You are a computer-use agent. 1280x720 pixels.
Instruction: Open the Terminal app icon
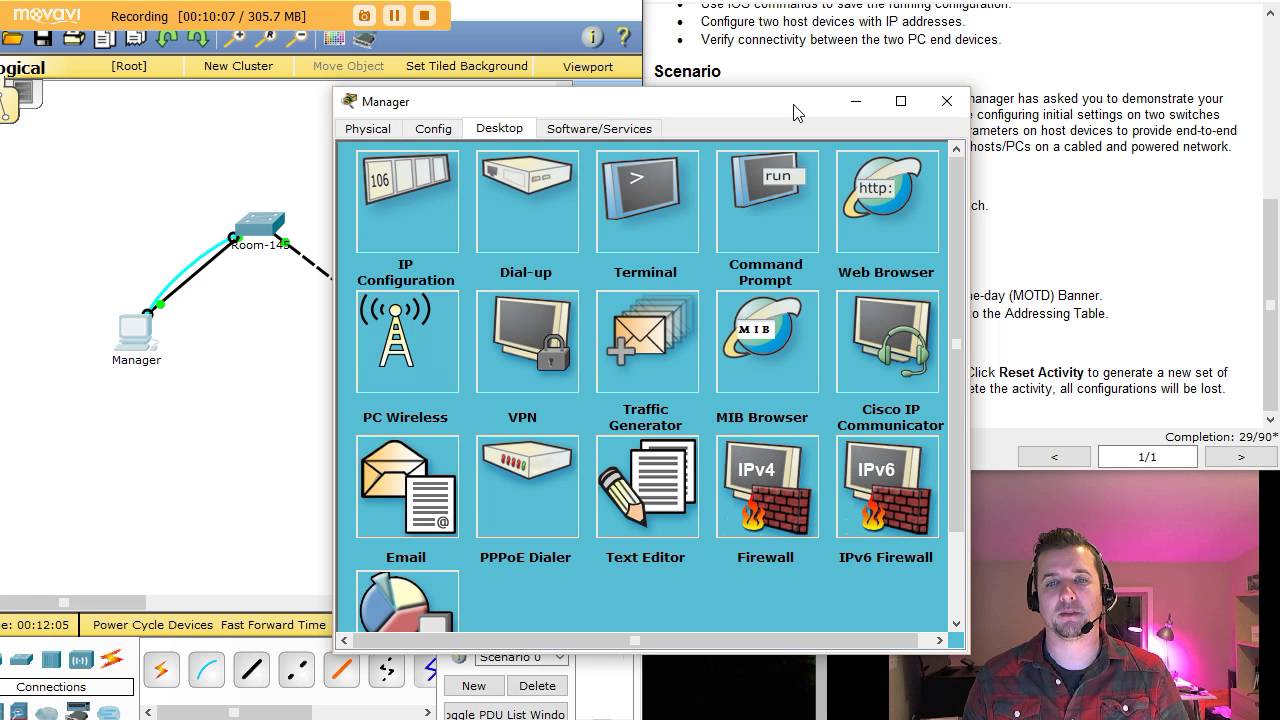pyautogui.click(x=647, y=201)
